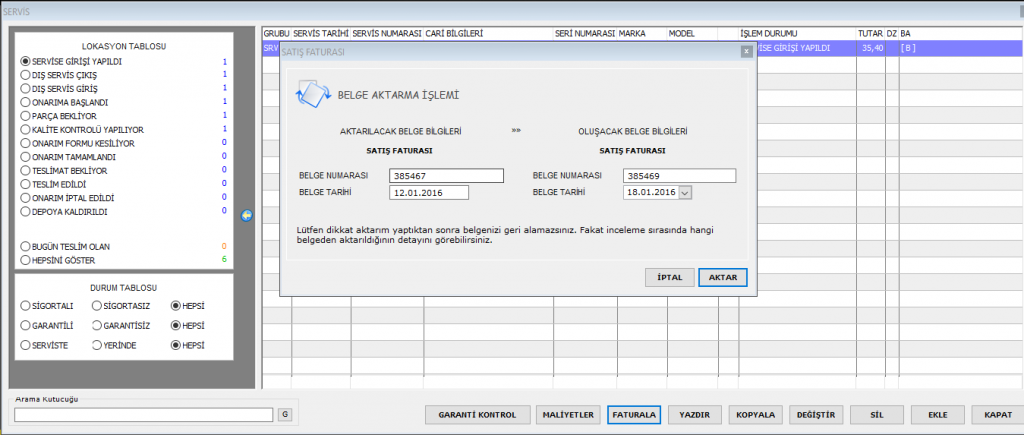Click the Servis Tarihi column header
The width and height of the screenshot is (1024, 435).
(x=320, y=33)
